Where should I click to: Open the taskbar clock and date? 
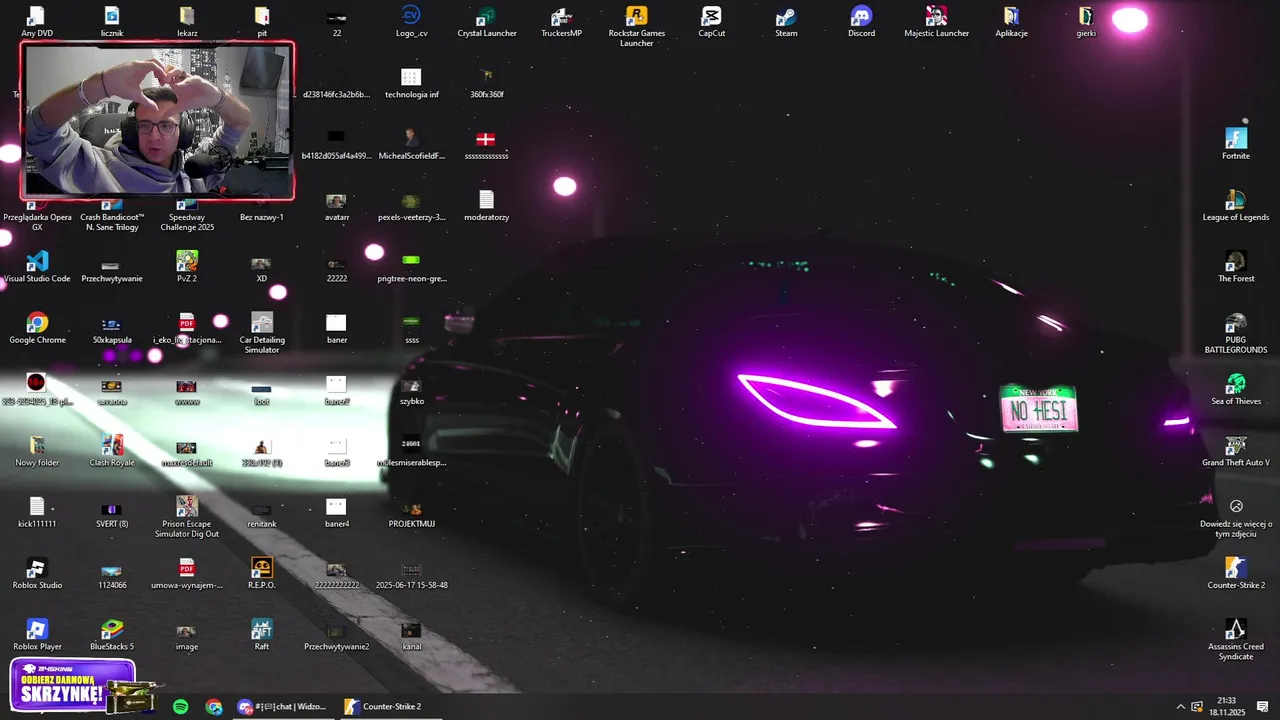[x=1227, y=706]
